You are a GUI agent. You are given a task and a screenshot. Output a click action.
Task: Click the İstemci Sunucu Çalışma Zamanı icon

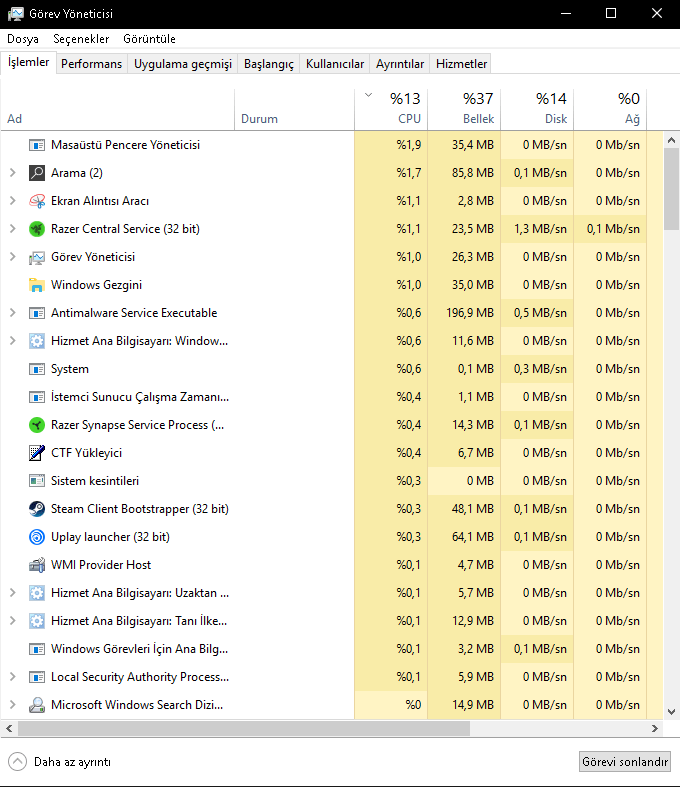pos(37,397)
